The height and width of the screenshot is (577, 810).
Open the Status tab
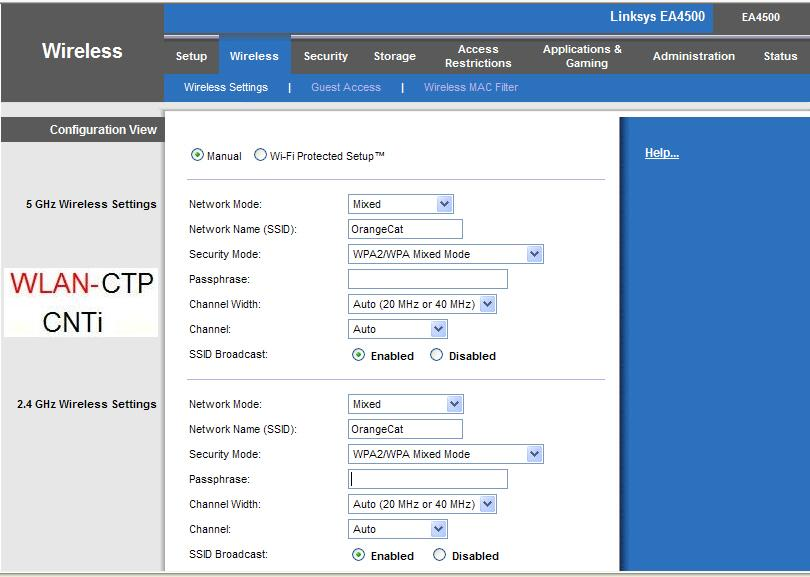pos(780,56)
